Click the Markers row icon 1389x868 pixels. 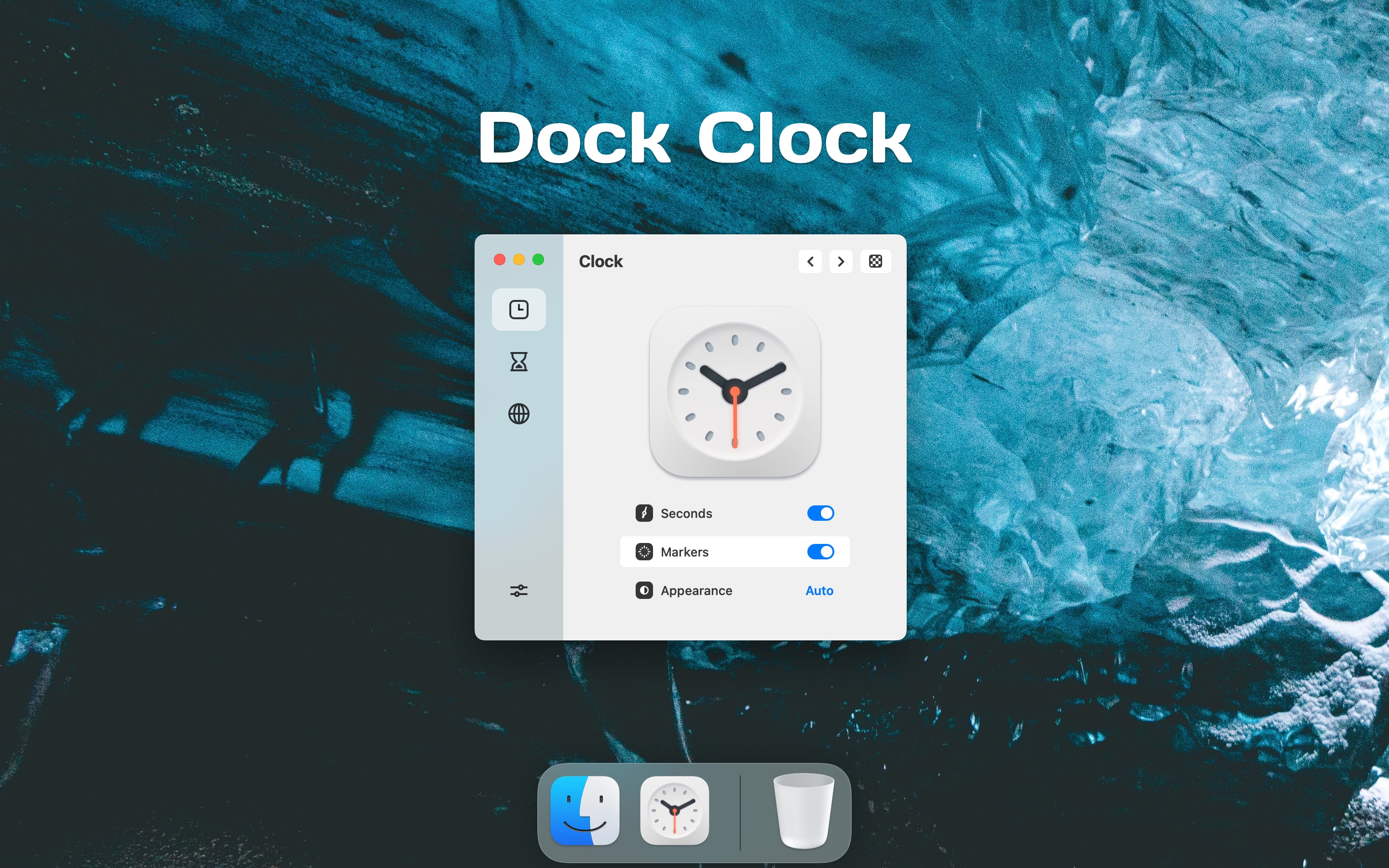click(644, 552)
